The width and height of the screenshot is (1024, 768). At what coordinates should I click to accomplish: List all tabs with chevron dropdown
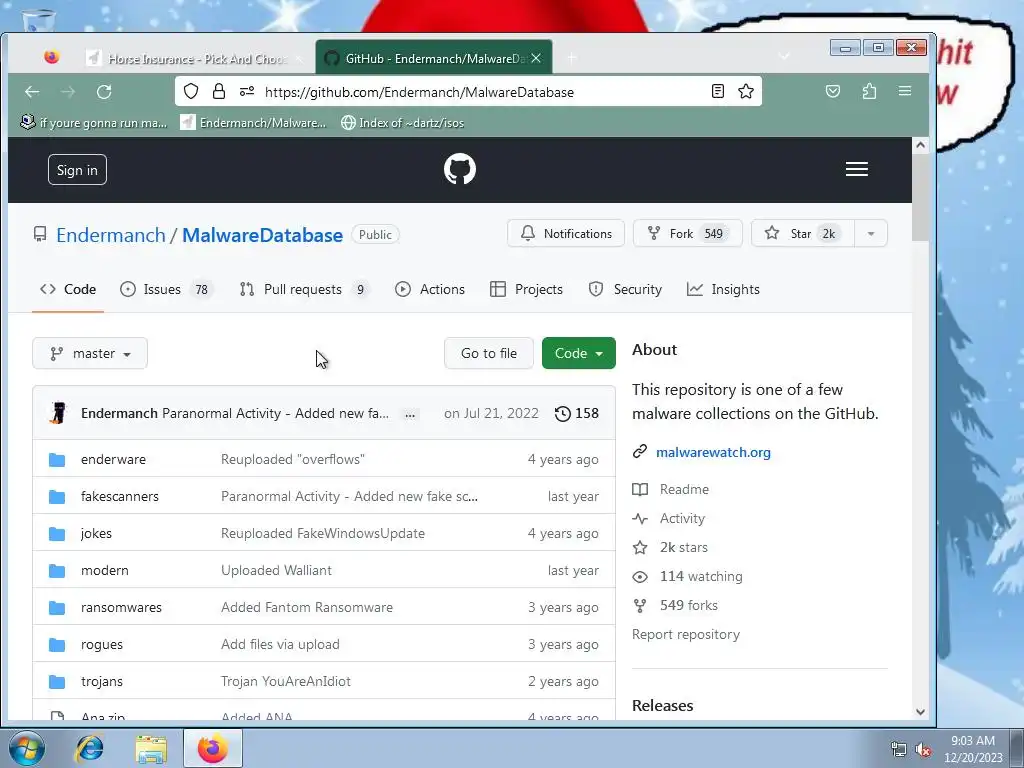pyautogui.click(x=784, y=57)
